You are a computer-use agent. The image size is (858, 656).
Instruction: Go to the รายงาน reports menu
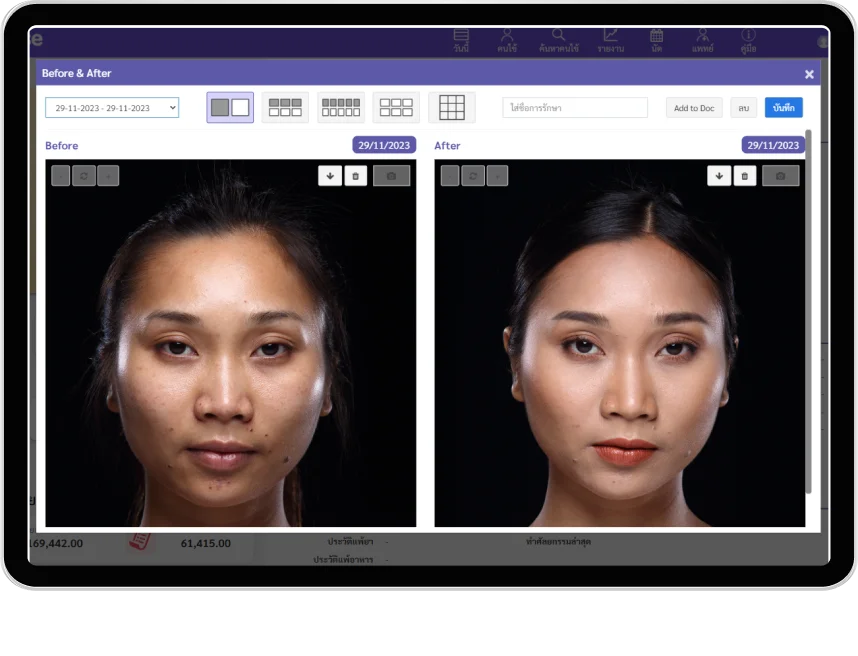click(610, 41)
